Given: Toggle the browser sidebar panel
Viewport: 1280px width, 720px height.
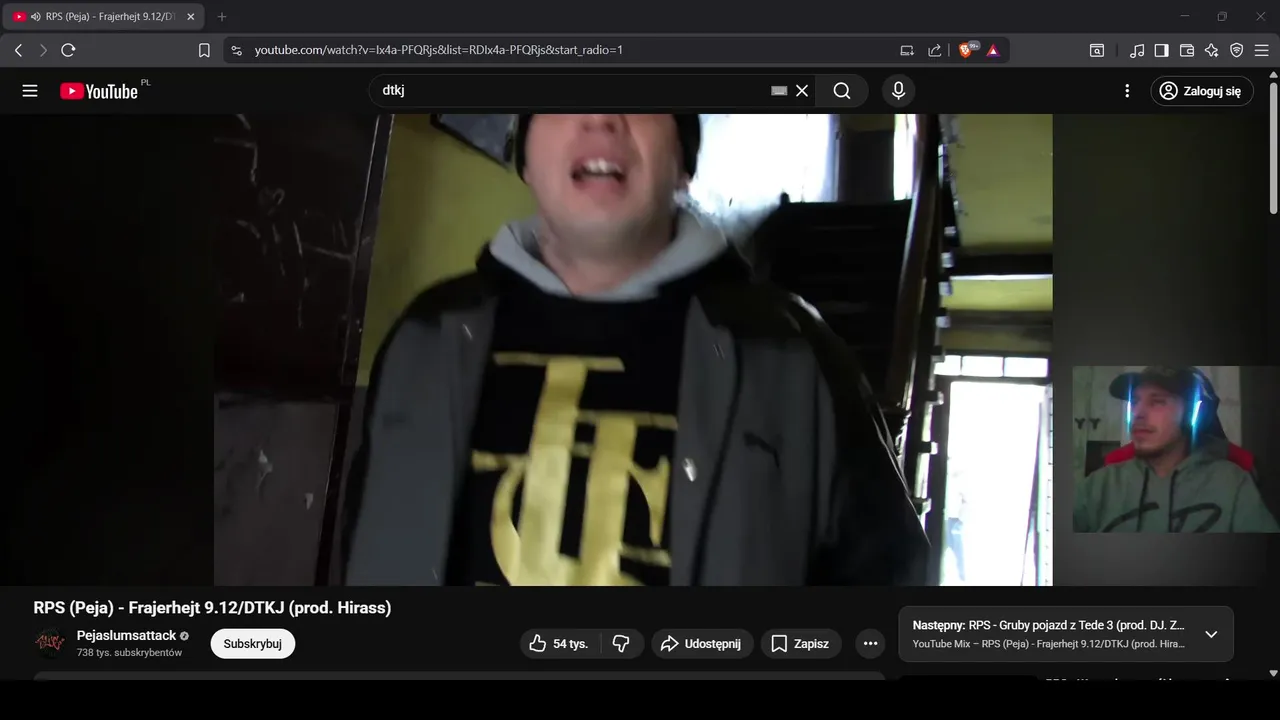Looking at the screenshot, I should pyautogui.click(x=1161, y=50).
